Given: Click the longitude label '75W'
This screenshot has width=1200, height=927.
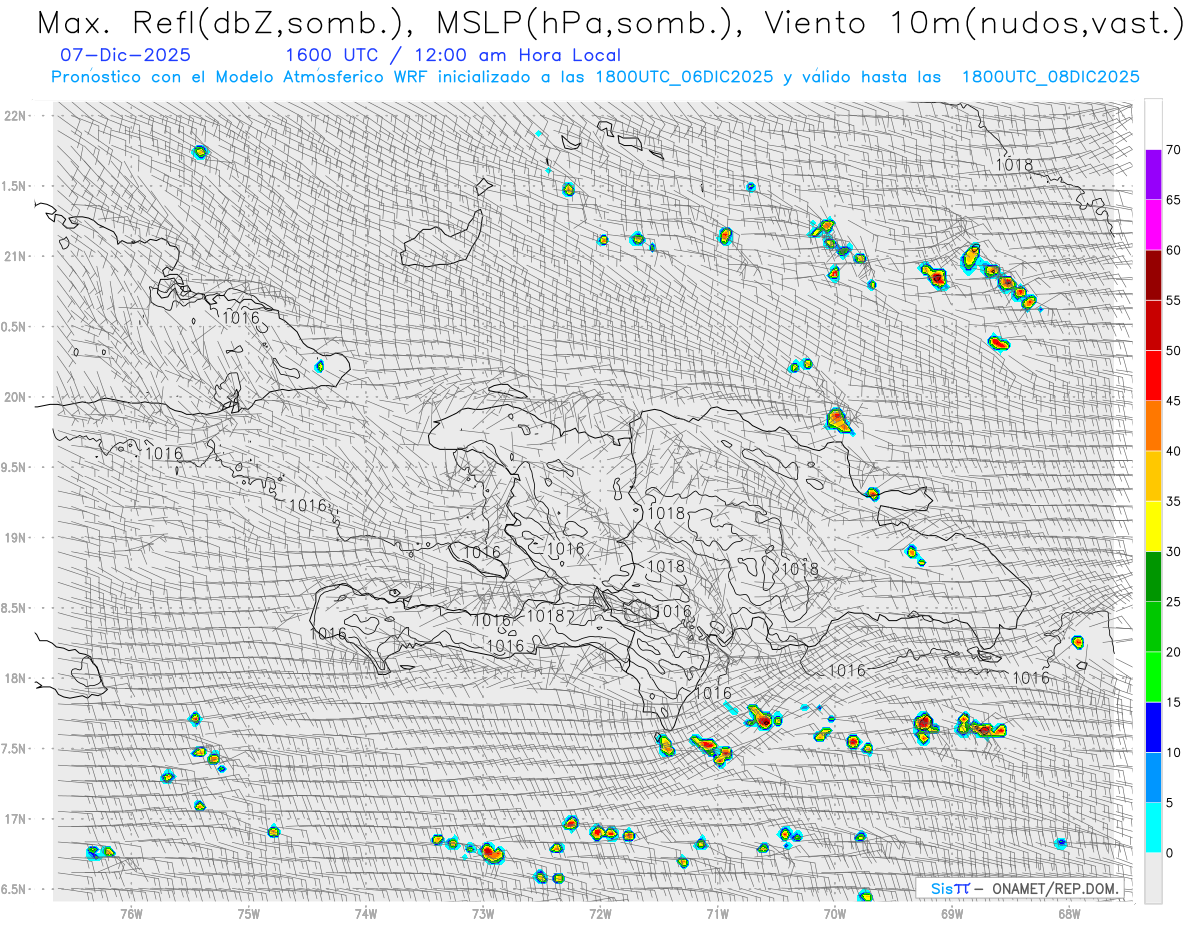Looking at the screenshot, I should click(249, 912).
